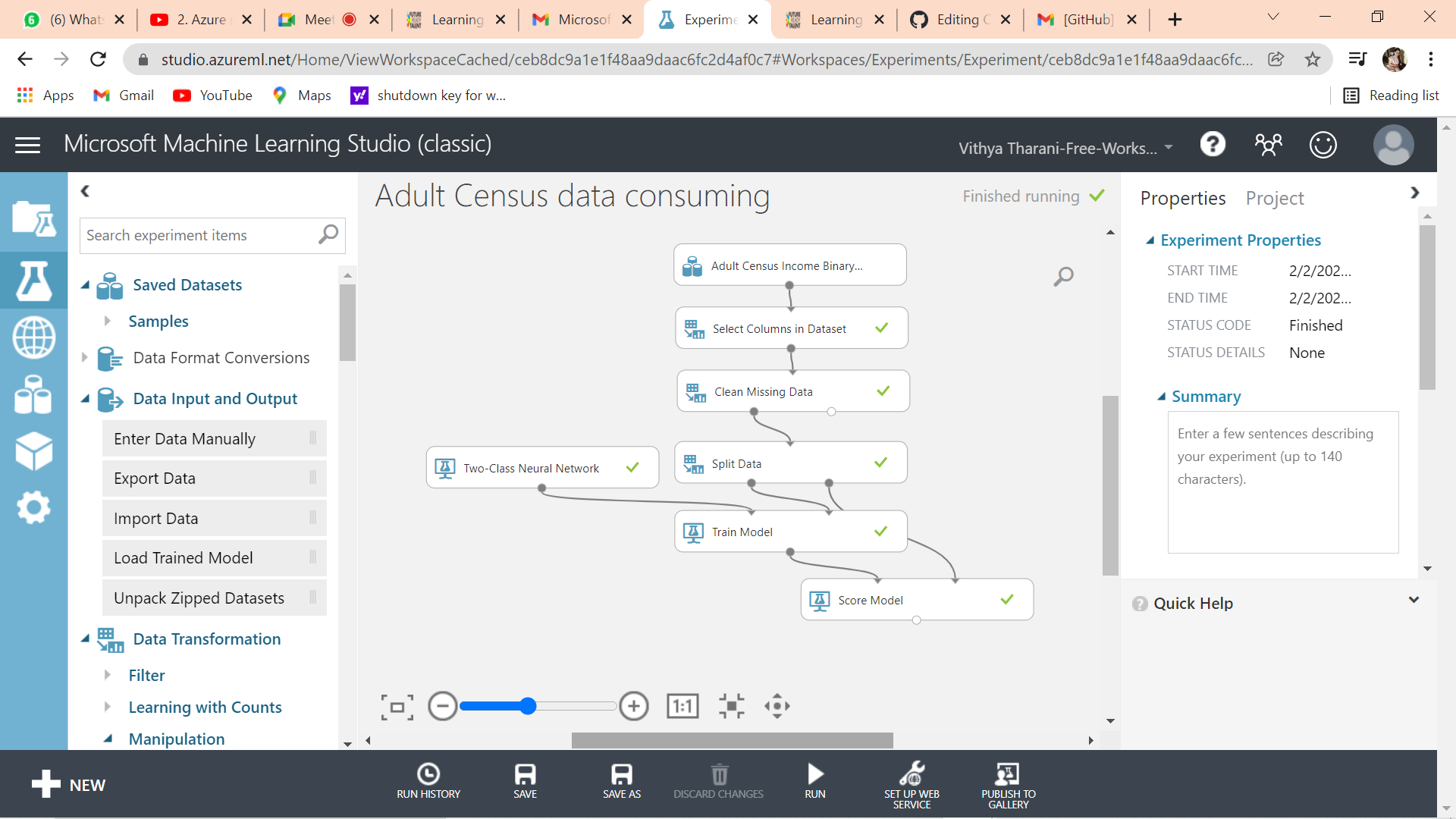The width and height of the screenshot is (1456, 819).
Task: Set canvas zoom to 1:1 actual size
Action: pyautogui.click(x=682, y=707)
